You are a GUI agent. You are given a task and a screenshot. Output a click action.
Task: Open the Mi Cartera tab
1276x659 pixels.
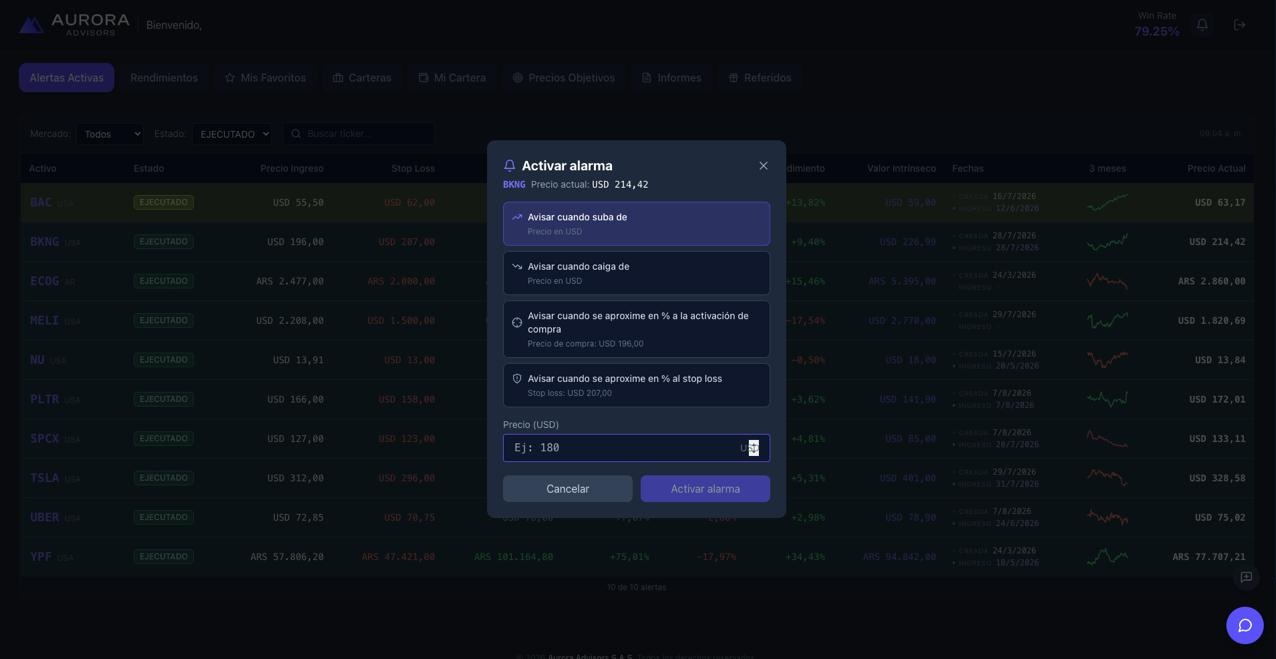tap(452, 78)
